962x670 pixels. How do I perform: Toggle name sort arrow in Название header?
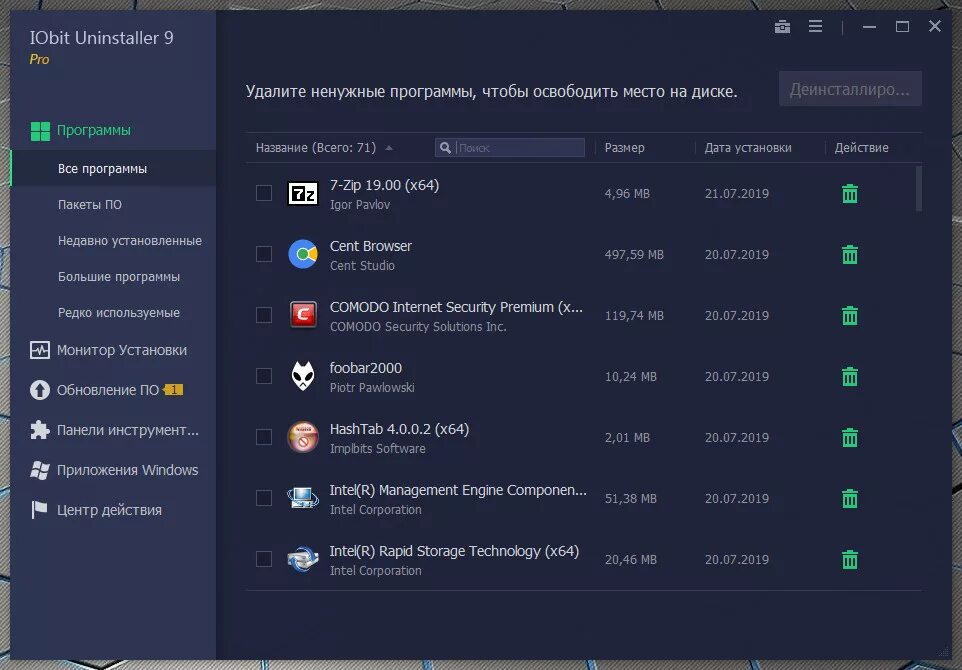point(389,148)
